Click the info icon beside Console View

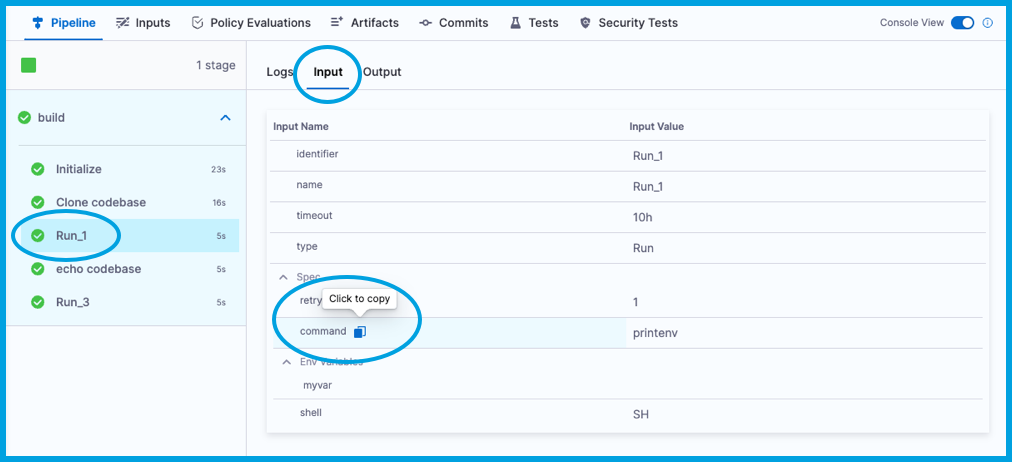click(988, 23)
